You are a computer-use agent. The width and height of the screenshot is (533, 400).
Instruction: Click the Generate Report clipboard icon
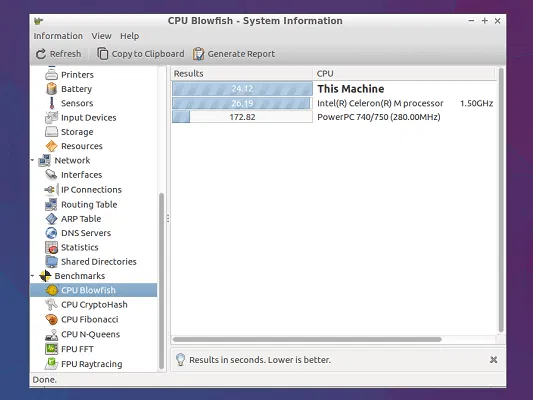199,54
